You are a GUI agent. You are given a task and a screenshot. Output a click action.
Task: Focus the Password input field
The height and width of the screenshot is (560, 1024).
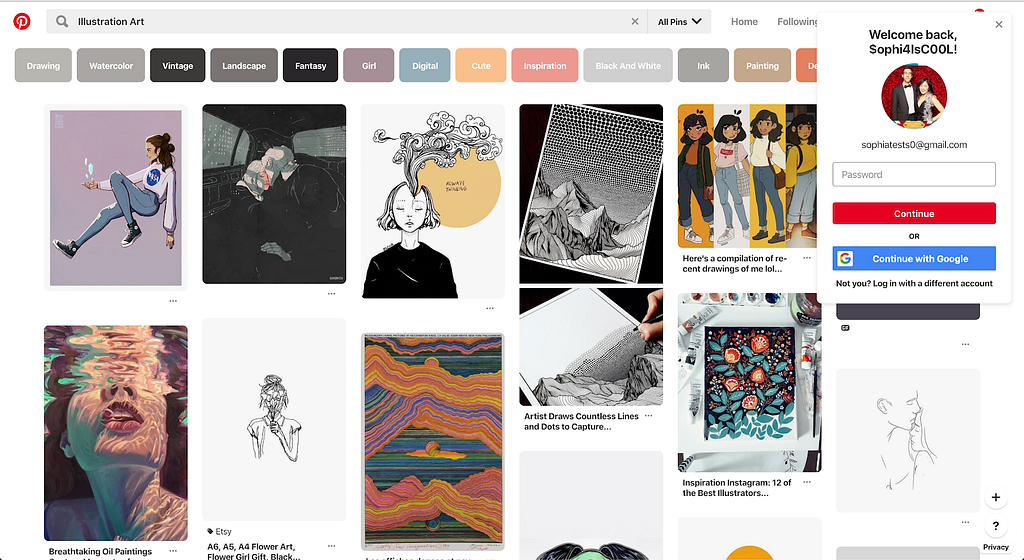[914, 174]
